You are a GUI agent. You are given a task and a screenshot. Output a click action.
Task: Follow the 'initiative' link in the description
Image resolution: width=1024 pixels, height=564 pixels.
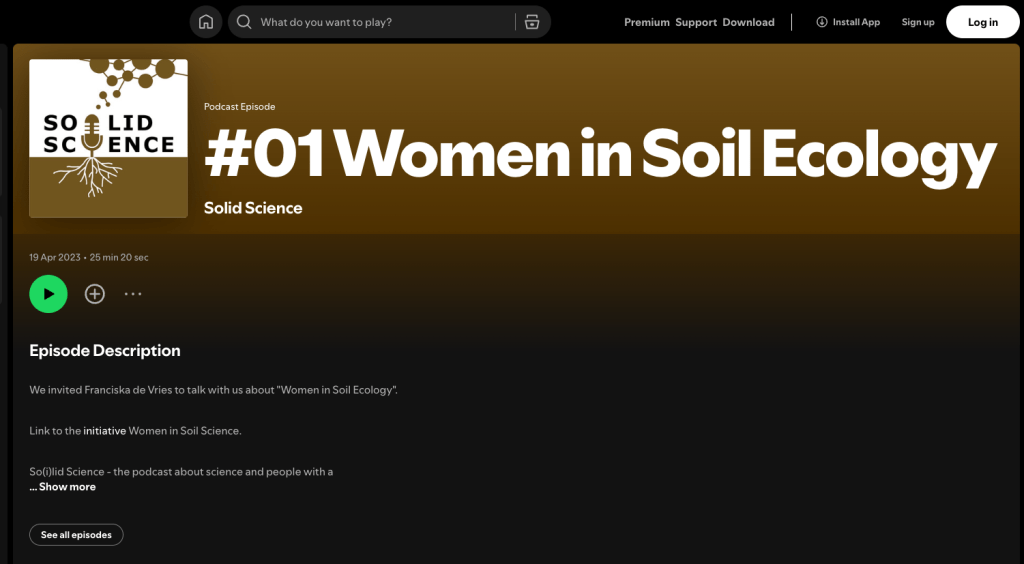(x=104, y=431)
